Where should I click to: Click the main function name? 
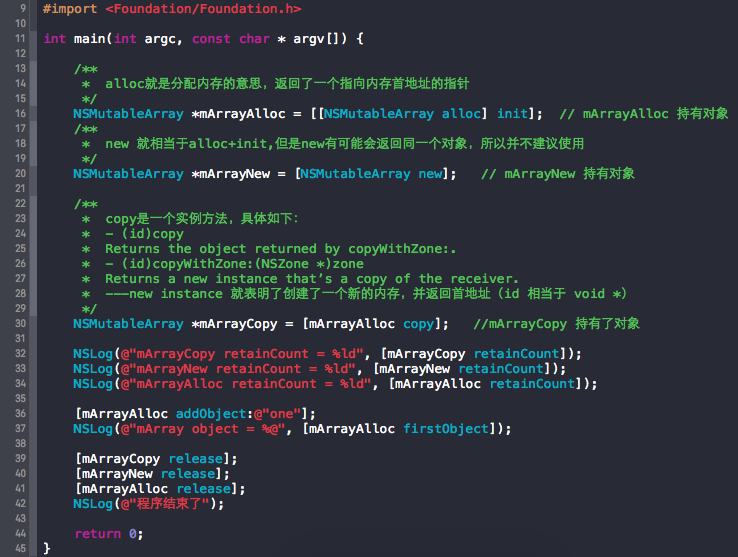(x=90, y=38)
